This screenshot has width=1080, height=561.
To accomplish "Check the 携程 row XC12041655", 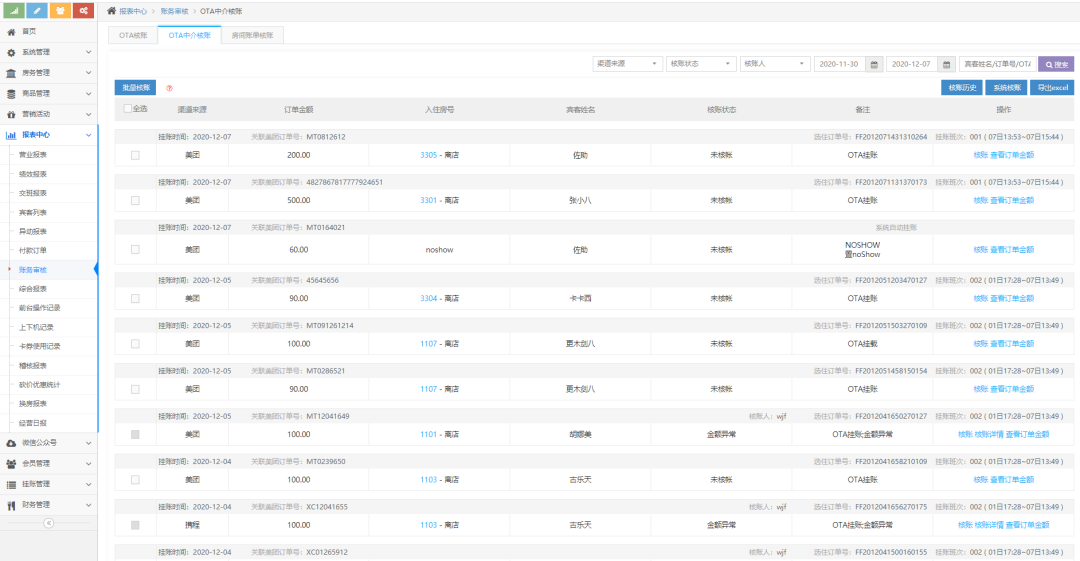I will (x=135, y=525).
